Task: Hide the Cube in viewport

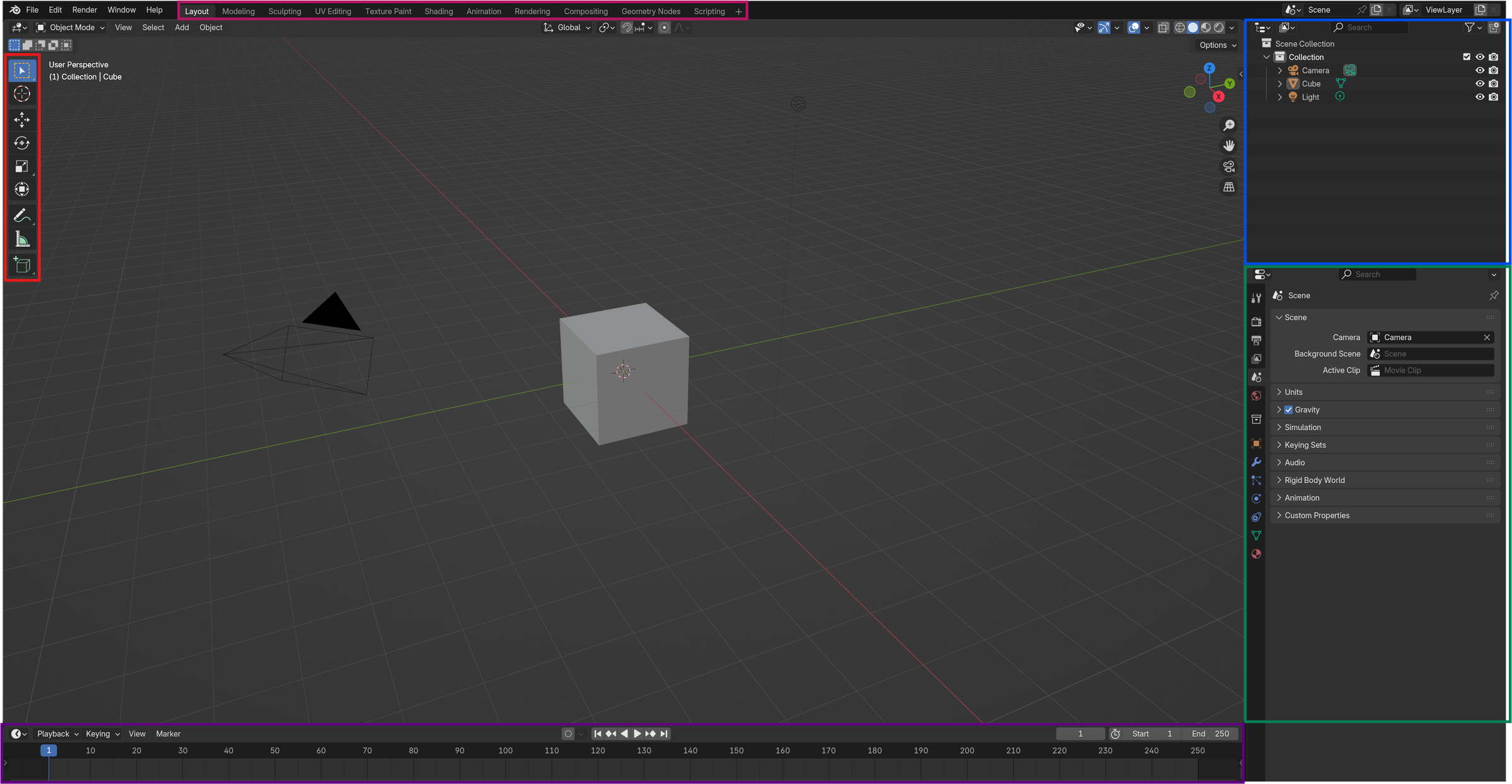Action: (1480, 83)
